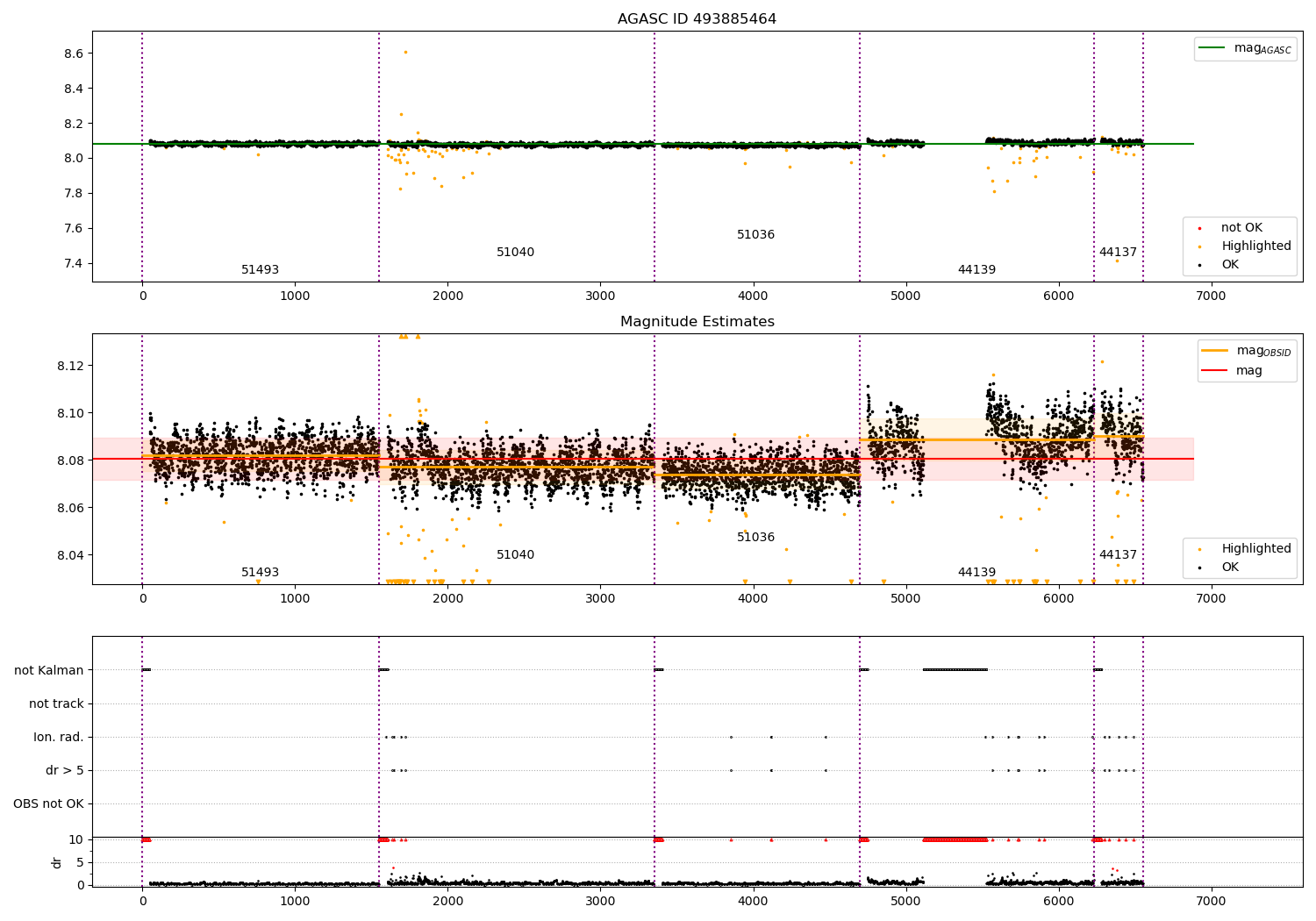
Task: Click the 'dr > 5' axis label
Action: 65,771
